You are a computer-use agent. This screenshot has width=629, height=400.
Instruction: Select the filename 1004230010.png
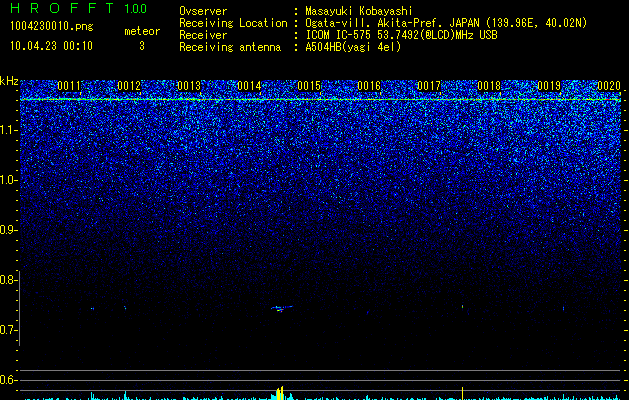click(x=52, y=26)
